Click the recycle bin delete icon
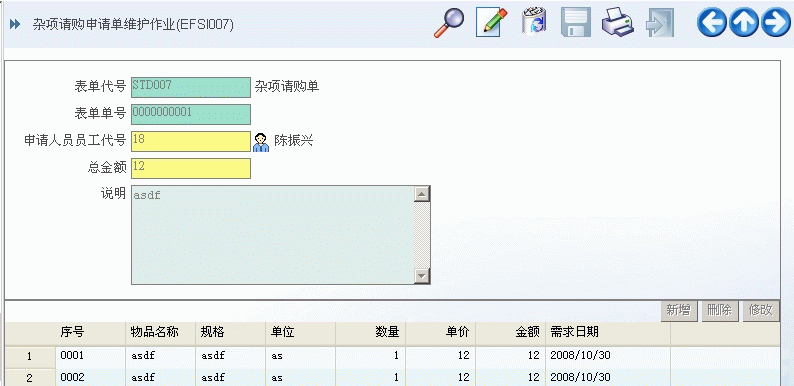Viewport: 794px width, 386px height. tap(534, 22)
